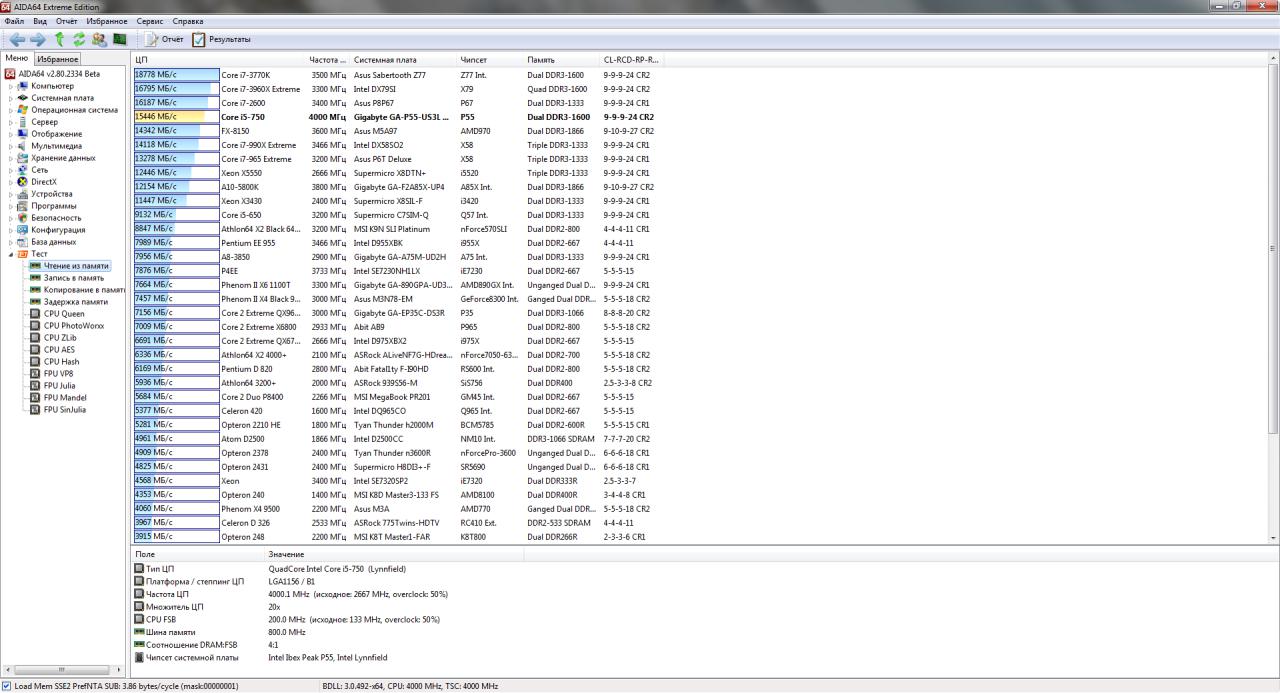Click the sidebar horizontal scrollbar
1280x693 pixels.
coord(64,670)
